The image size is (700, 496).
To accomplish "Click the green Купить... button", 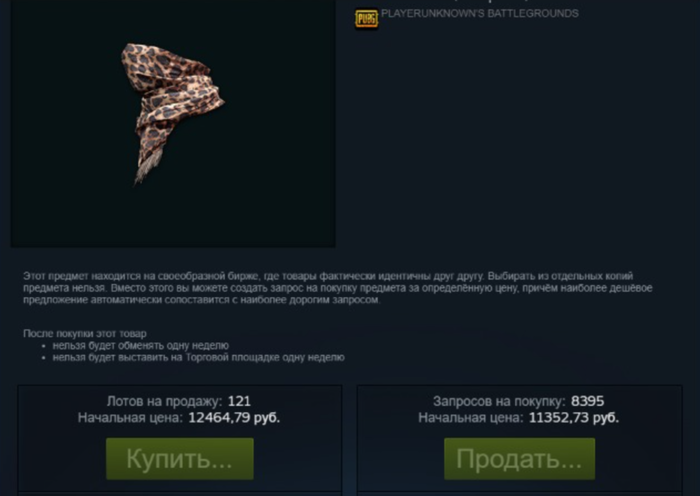I will (180, 459).
